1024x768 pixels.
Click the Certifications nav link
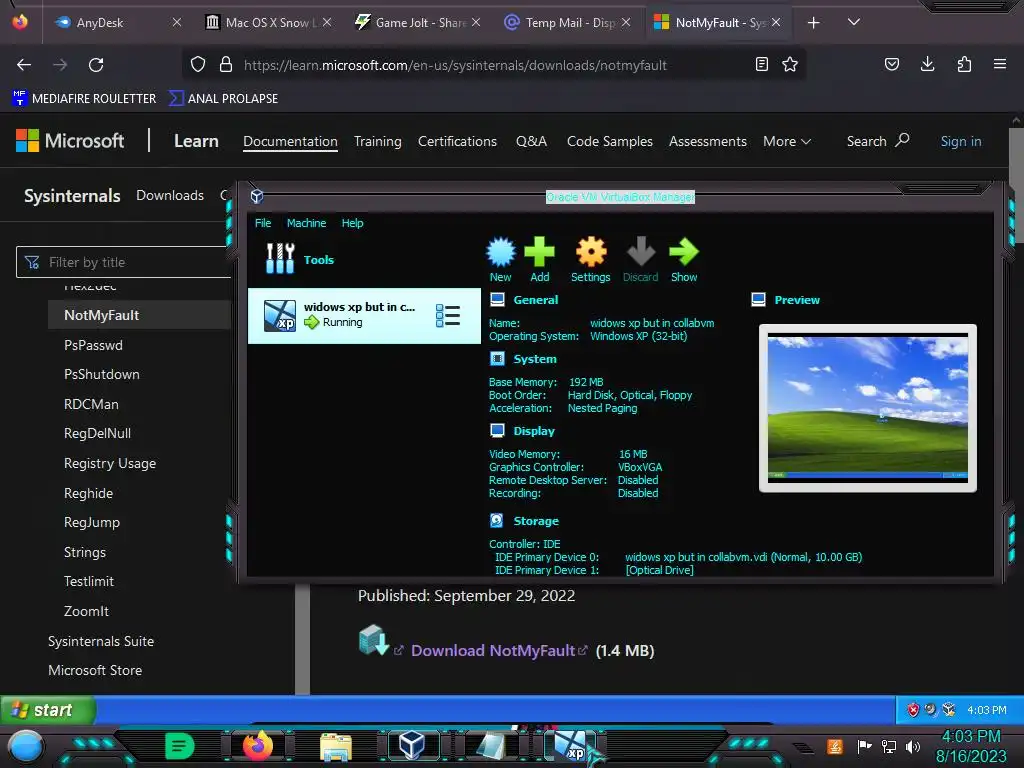pyautogui.click(x=457, y=141)
